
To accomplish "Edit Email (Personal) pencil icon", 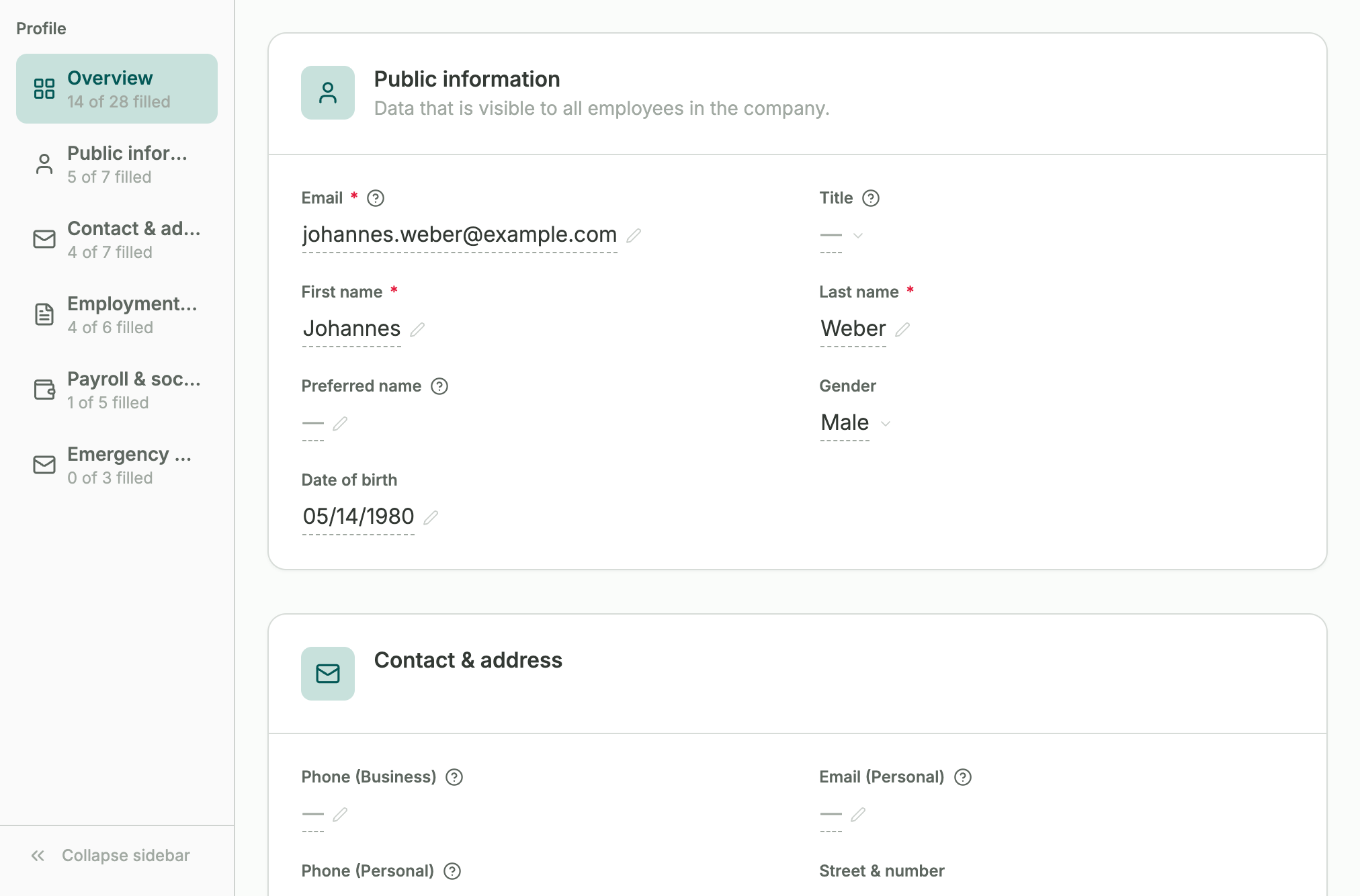I will pyautogui.click(x=858, y=814).
